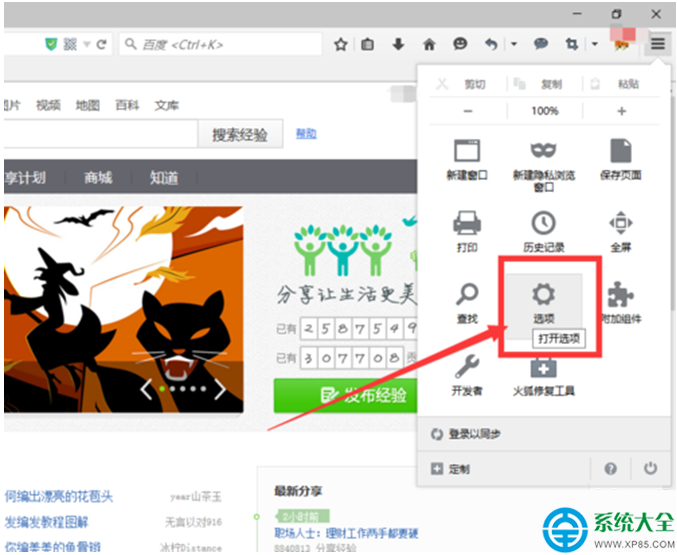The image size is (677, 555).
Task: Switch to 地图 tab
Action: point(88,105)
